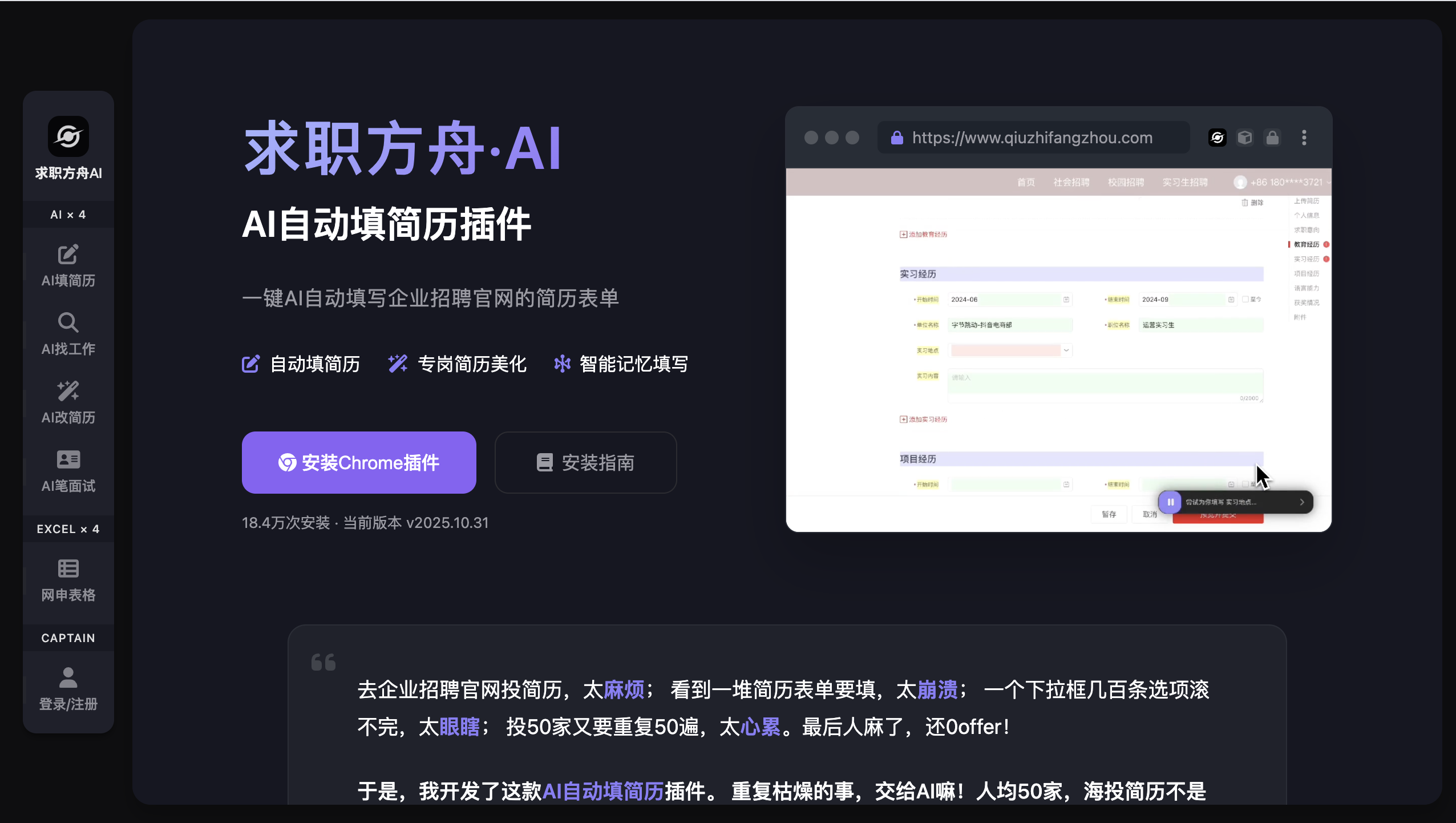Click the 实习内容 text area

tap(1105, 386)
